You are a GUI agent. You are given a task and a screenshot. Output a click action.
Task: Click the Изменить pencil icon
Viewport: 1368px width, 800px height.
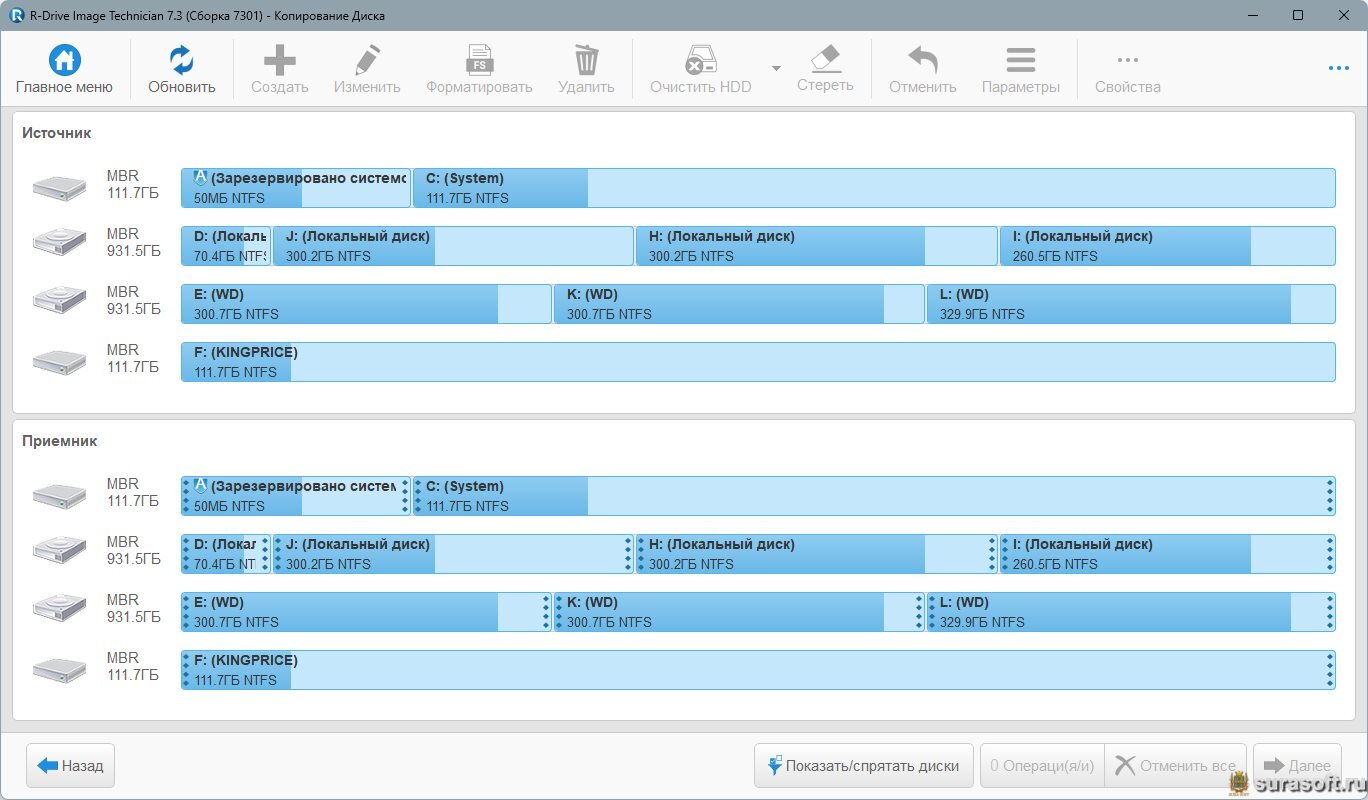[x=367, y=60]
